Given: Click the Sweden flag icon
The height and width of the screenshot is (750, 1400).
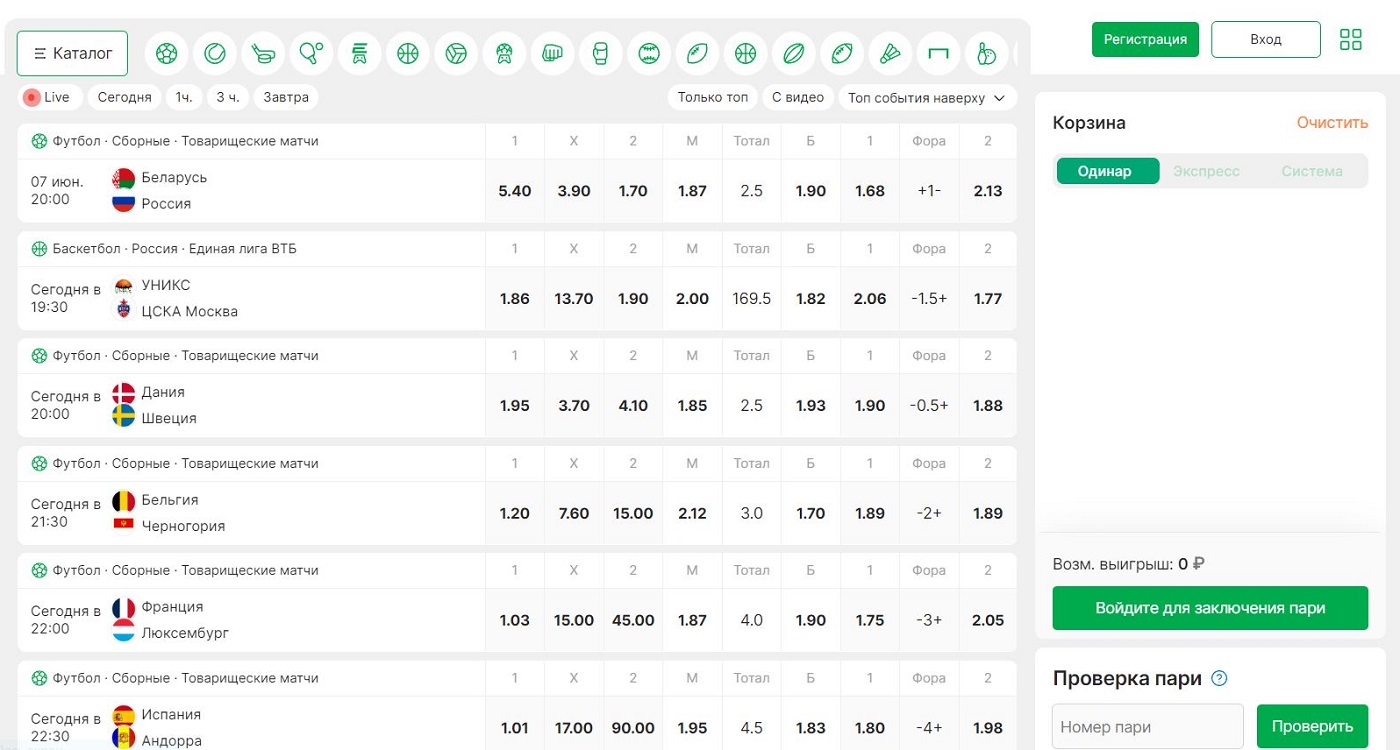Looking at the screenshot, I should coord(123,417).
